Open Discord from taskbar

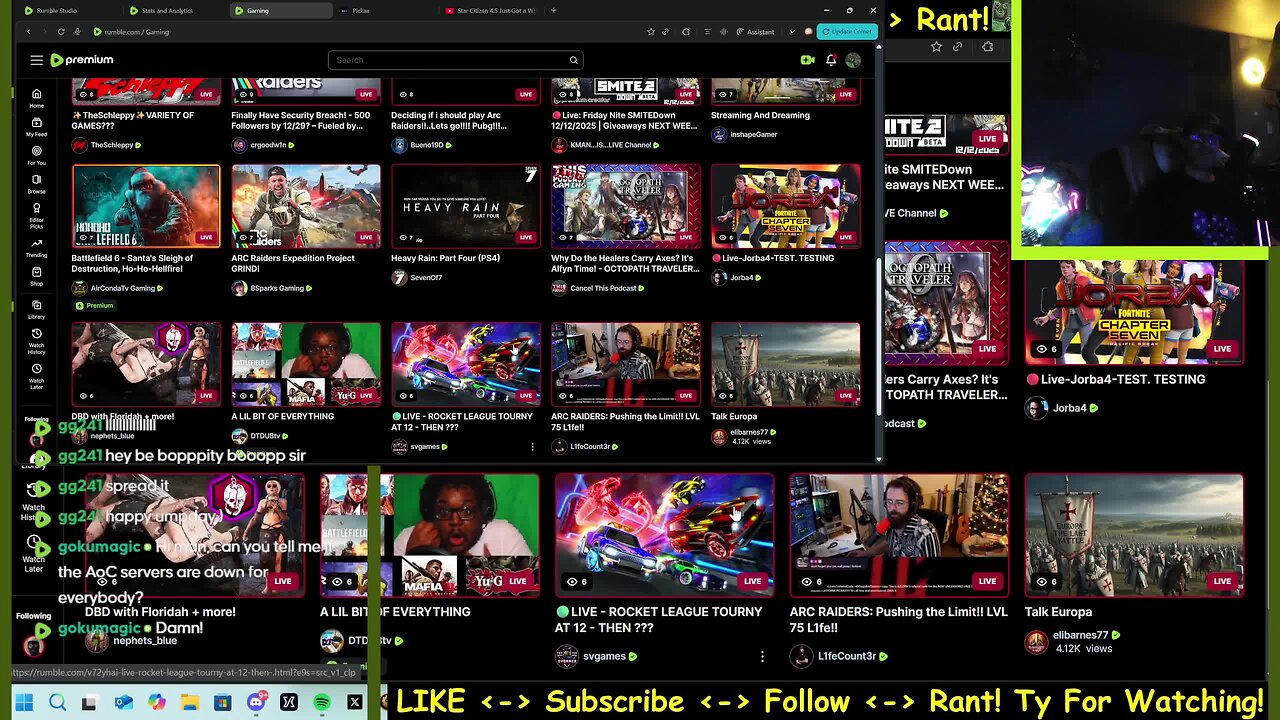click(x=255, y=703)
